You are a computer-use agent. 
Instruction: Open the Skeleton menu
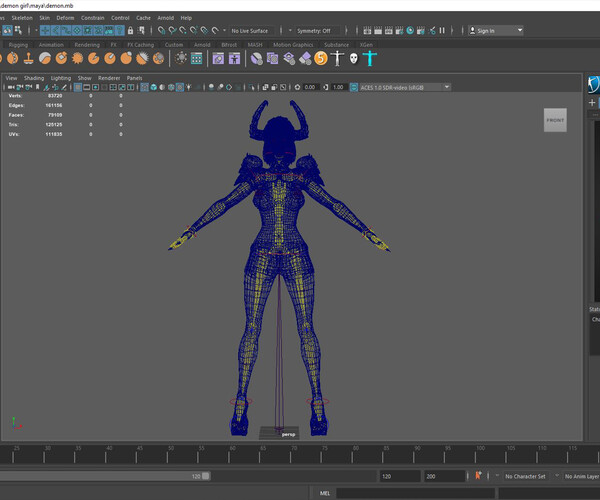[x=22, y=18]
